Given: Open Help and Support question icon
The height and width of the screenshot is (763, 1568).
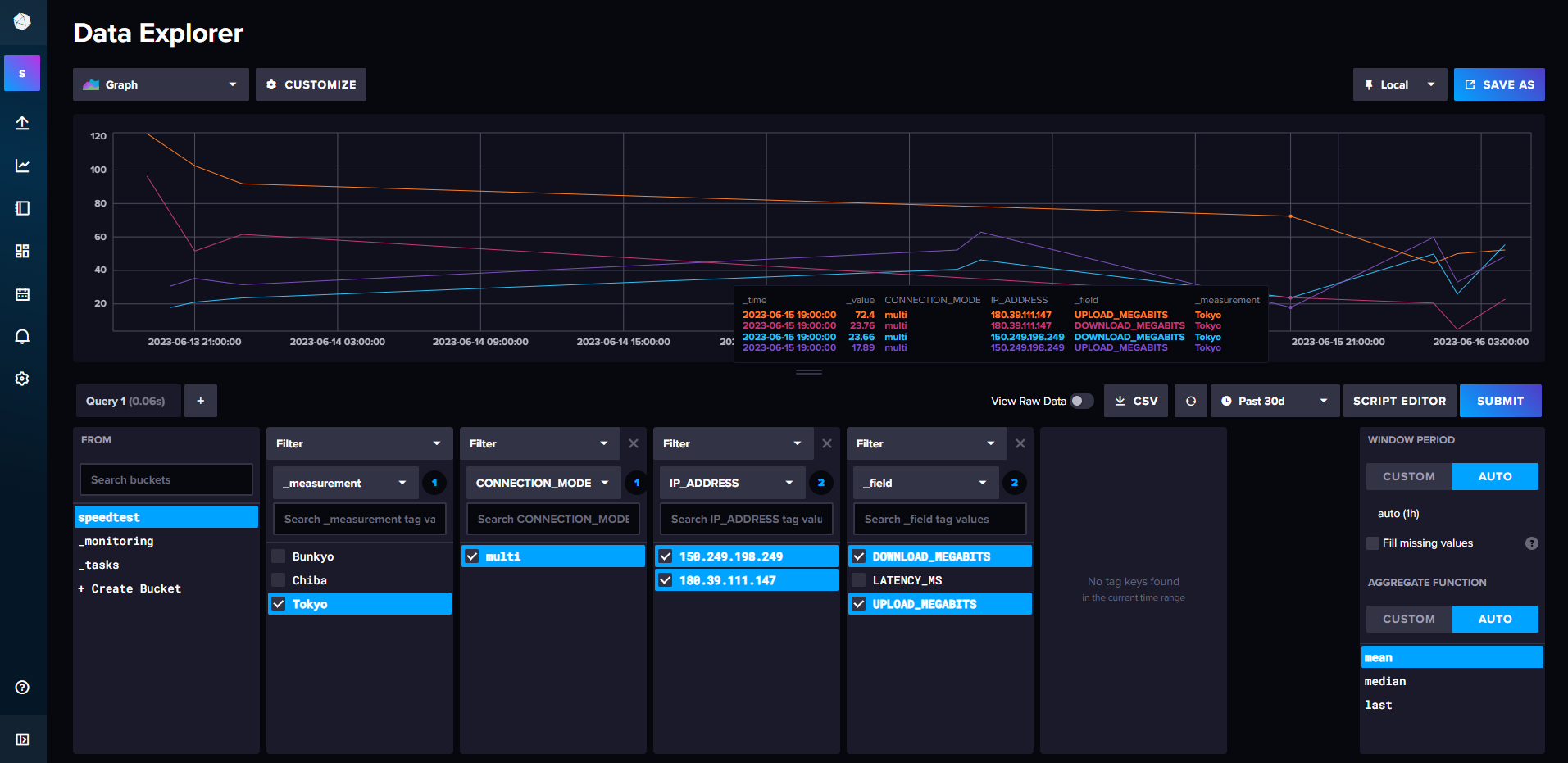Looking at the screenshot, I should (22, 687).
